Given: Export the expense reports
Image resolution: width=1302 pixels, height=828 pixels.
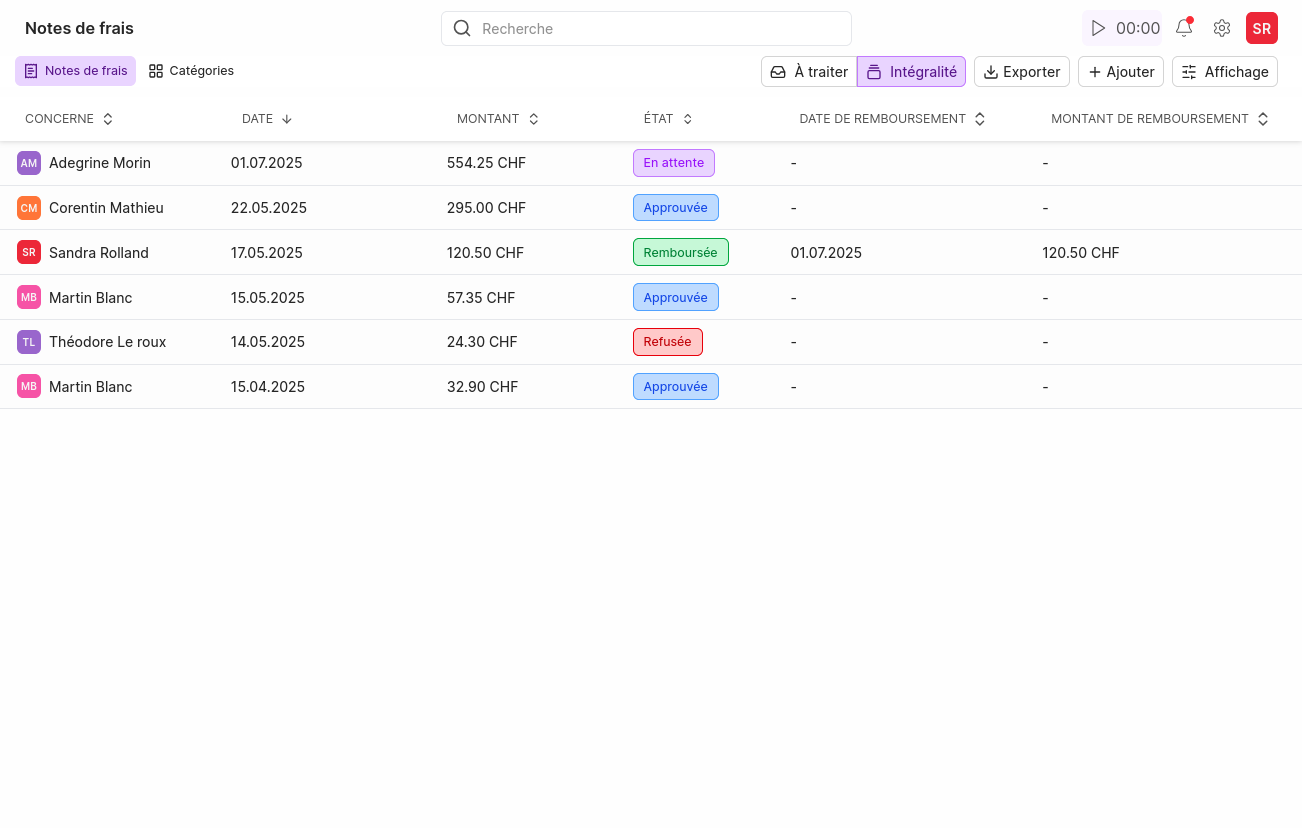Looking at the screenshot, I should pyautogui.click(x=1021, y=72).
